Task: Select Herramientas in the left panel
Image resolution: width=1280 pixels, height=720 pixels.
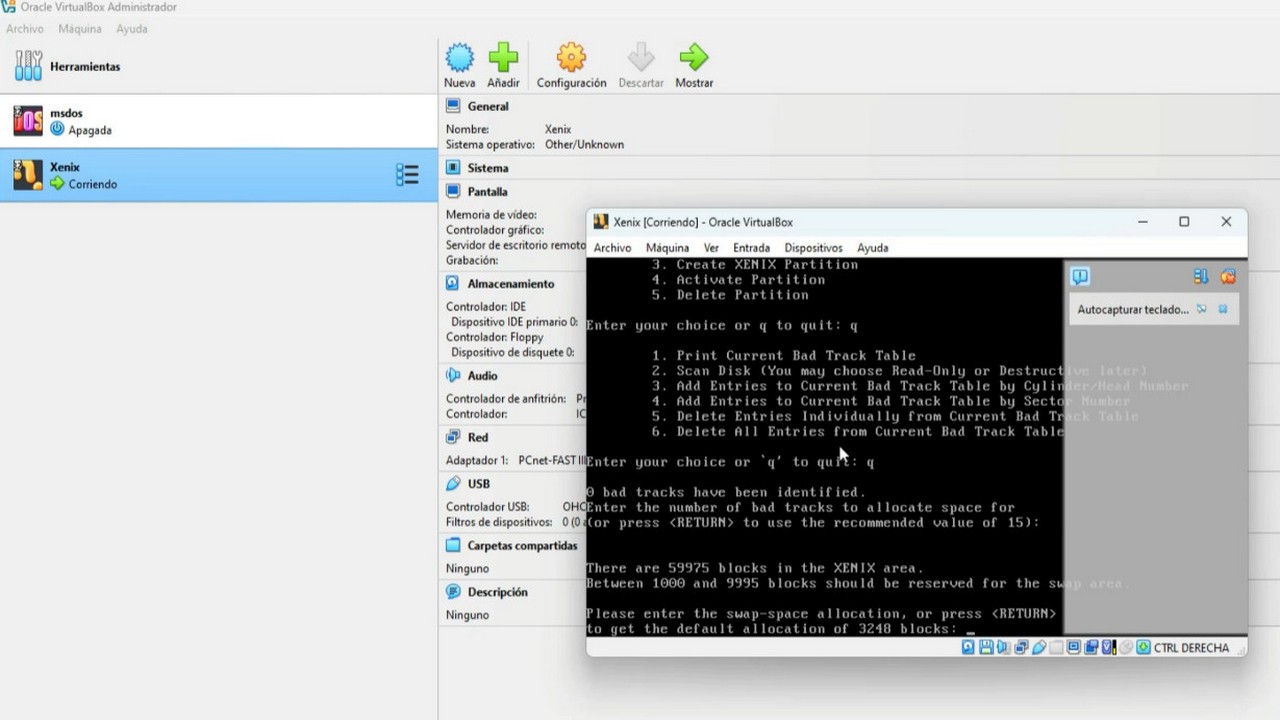Action: [x=219, y=66]
